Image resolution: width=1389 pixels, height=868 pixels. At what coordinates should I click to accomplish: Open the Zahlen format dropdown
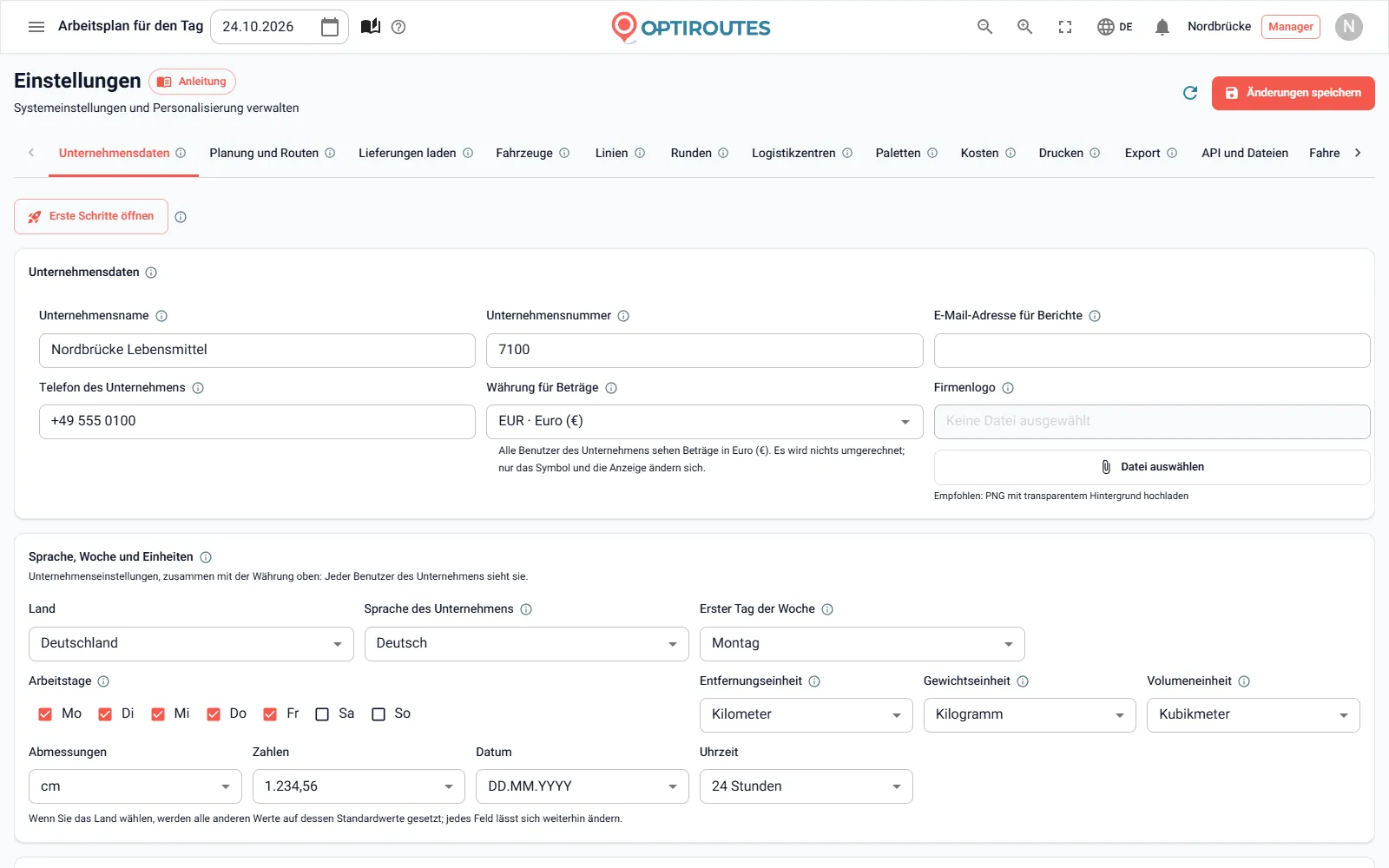pos(359,786)
